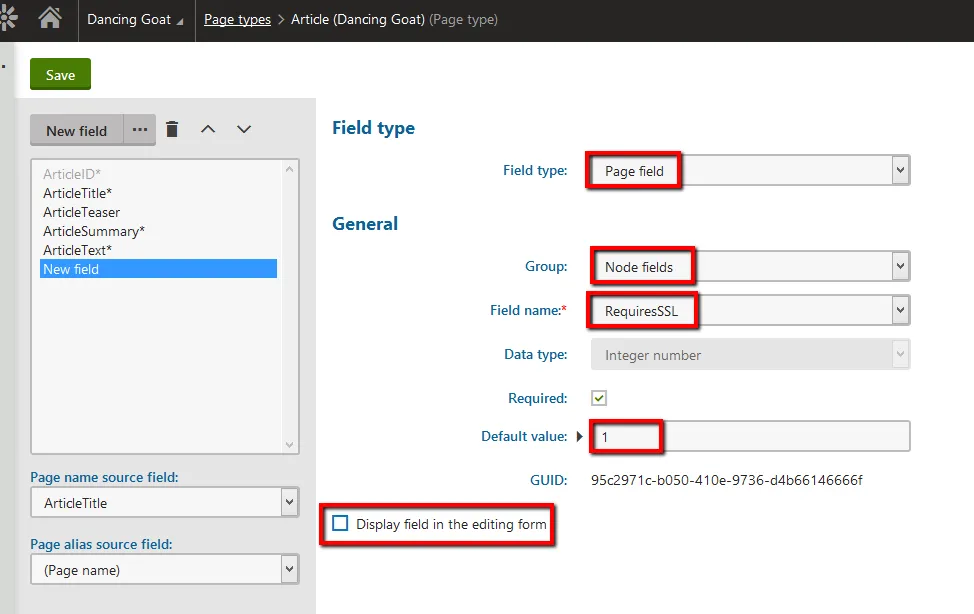Click the New field button
Image resolution: width=974 pixels, height=614 pixels.
[76, 131]
